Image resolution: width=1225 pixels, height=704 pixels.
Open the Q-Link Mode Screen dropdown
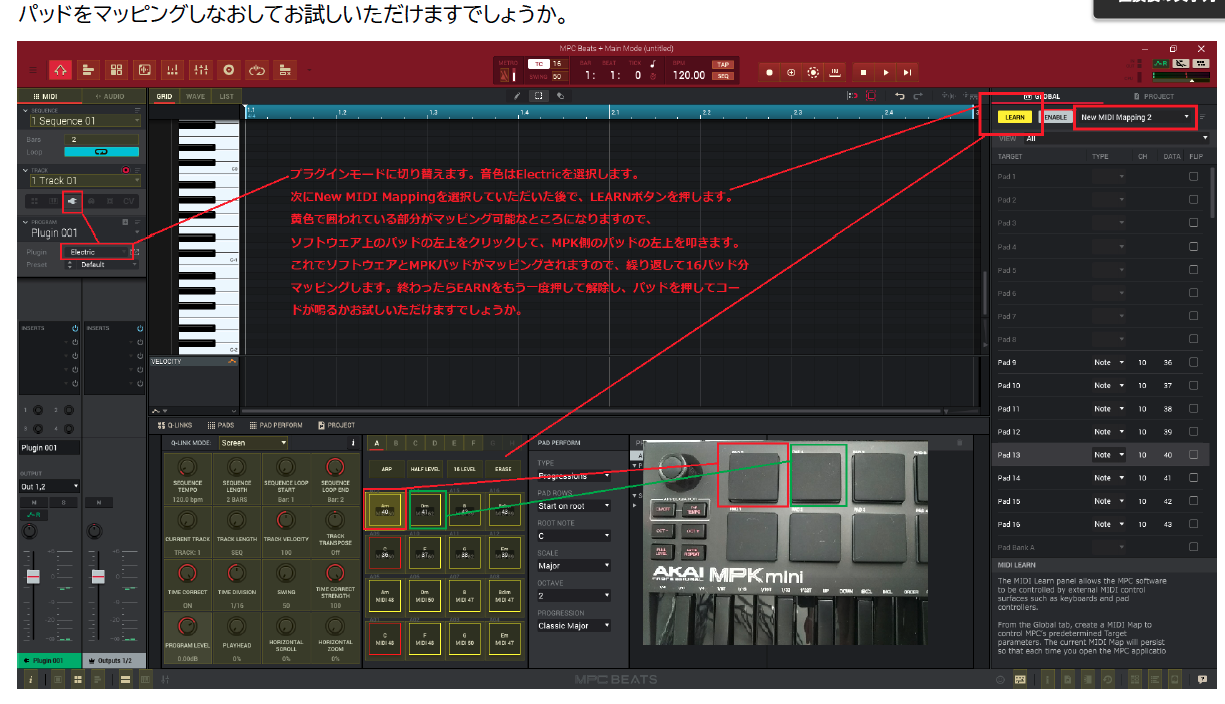pyautogui.click(x=253, y=442)
